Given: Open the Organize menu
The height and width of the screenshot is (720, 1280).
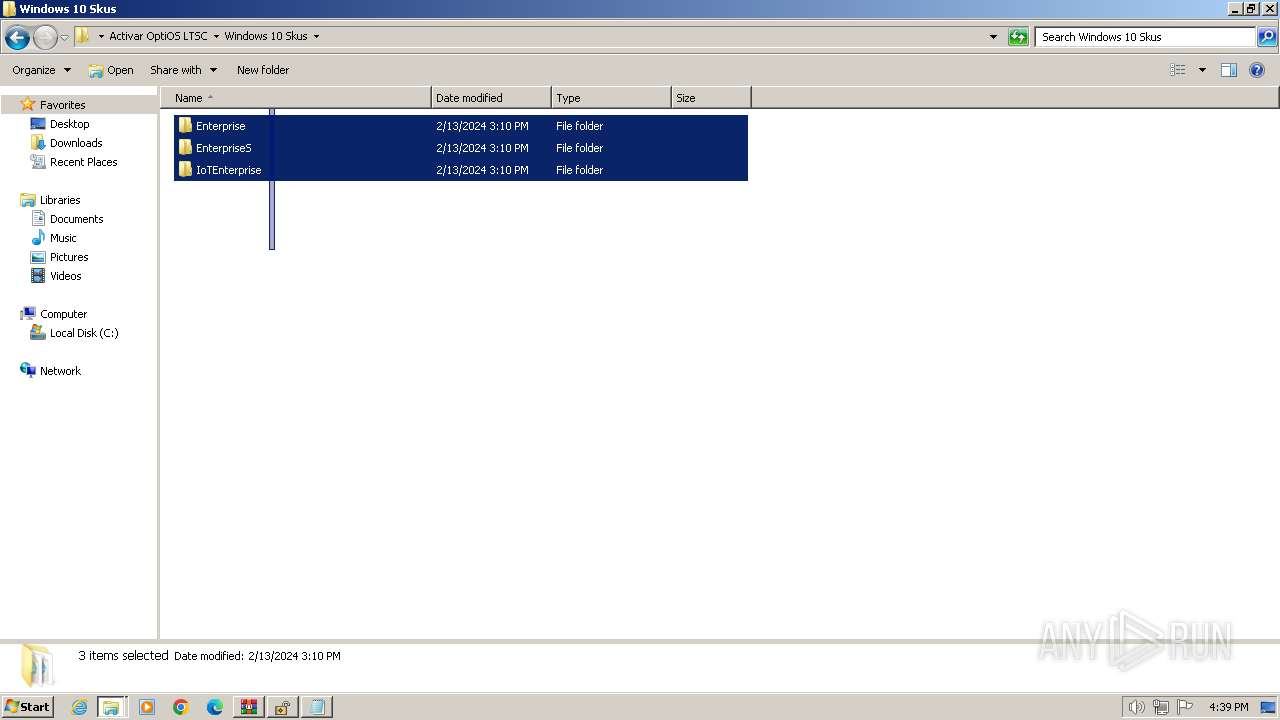Looking at the screenshot, I should 41,70.
